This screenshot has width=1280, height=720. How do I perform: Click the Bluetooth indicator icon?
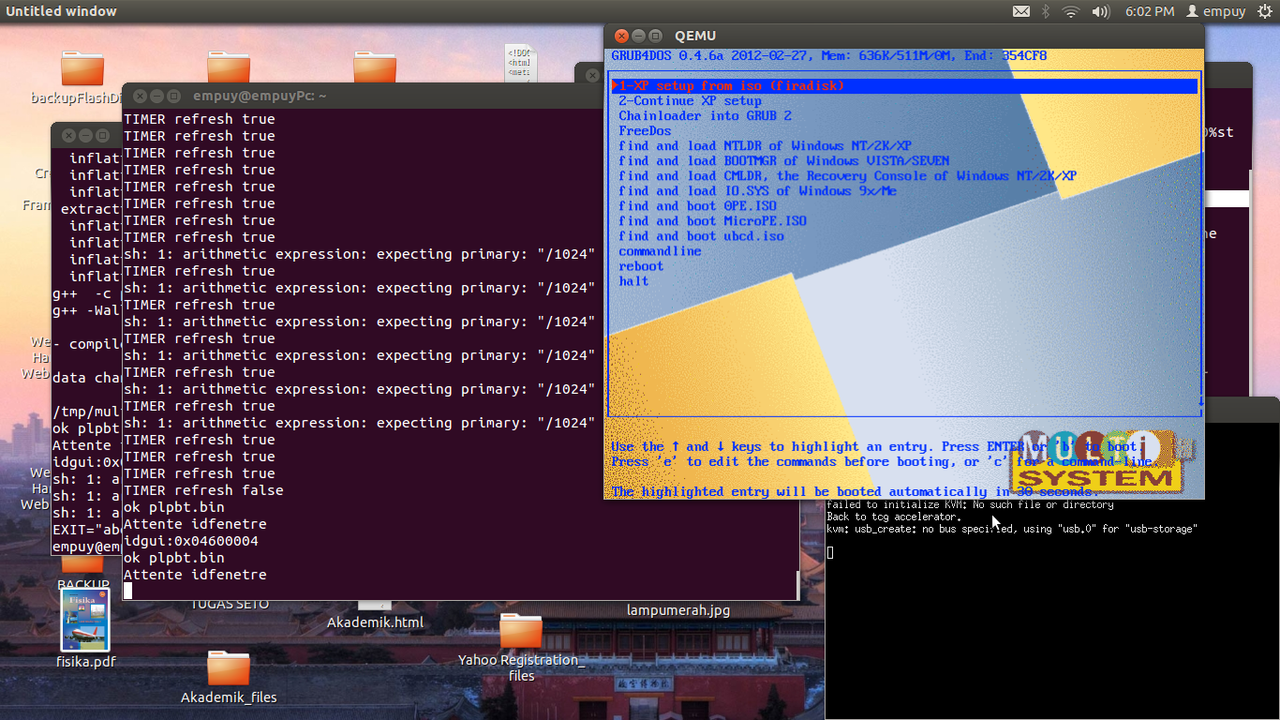pos(1046,11)
